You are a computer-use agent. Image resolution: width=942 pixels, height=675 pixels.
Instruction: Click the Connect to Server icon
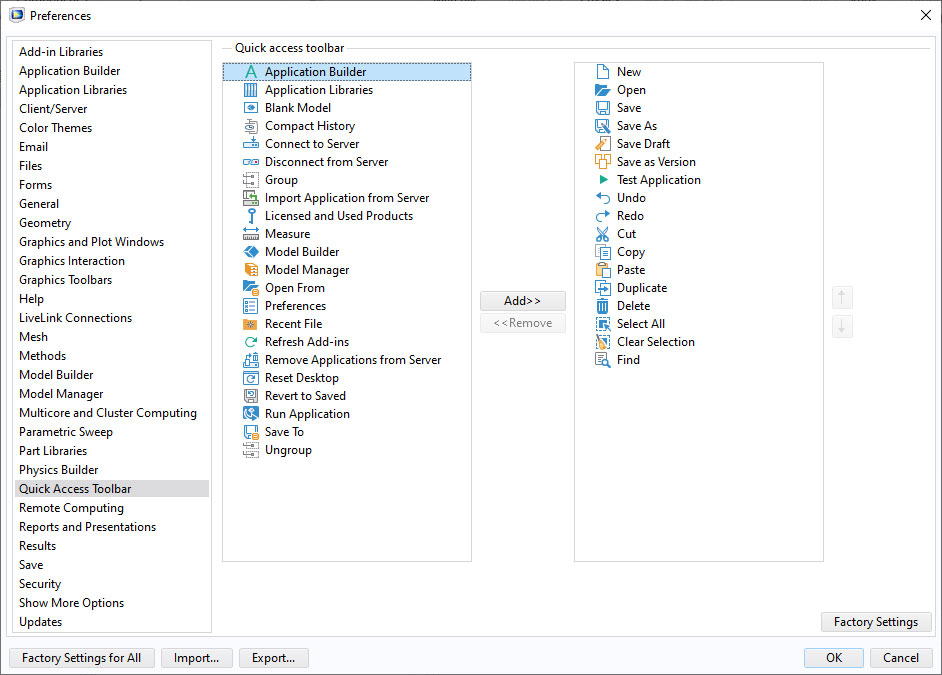pos(250,144)
